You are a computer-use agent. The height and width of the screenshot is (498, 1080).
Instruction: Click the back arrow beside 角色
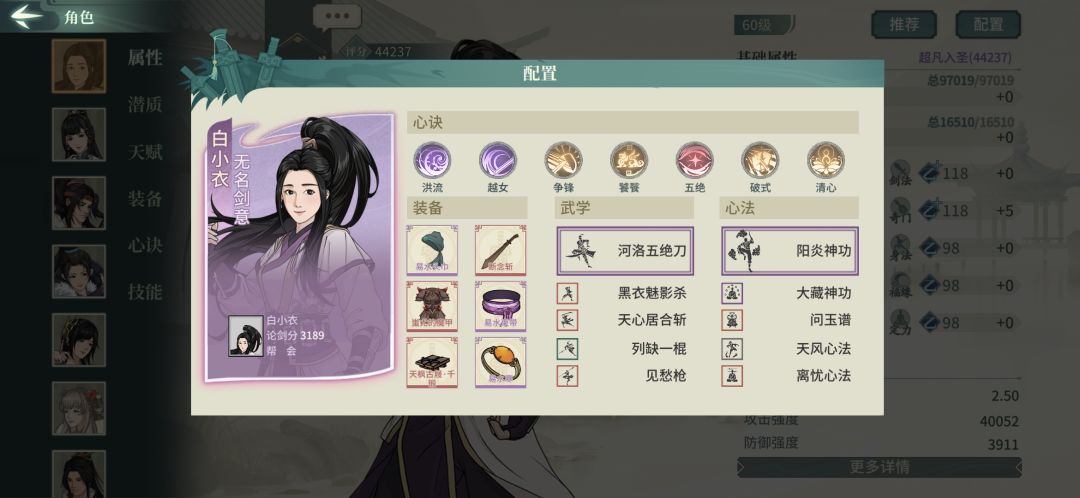coord(27,16)
